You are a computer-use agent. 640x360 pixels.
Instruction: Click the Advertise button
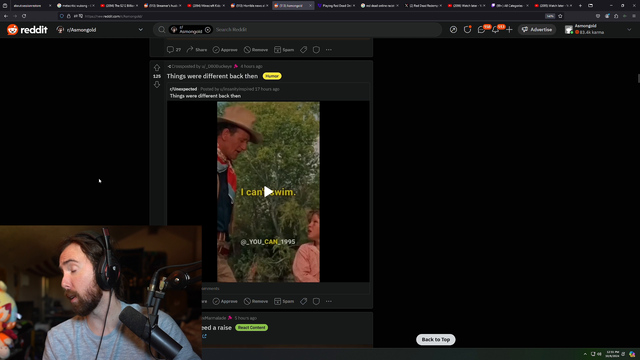537,30
